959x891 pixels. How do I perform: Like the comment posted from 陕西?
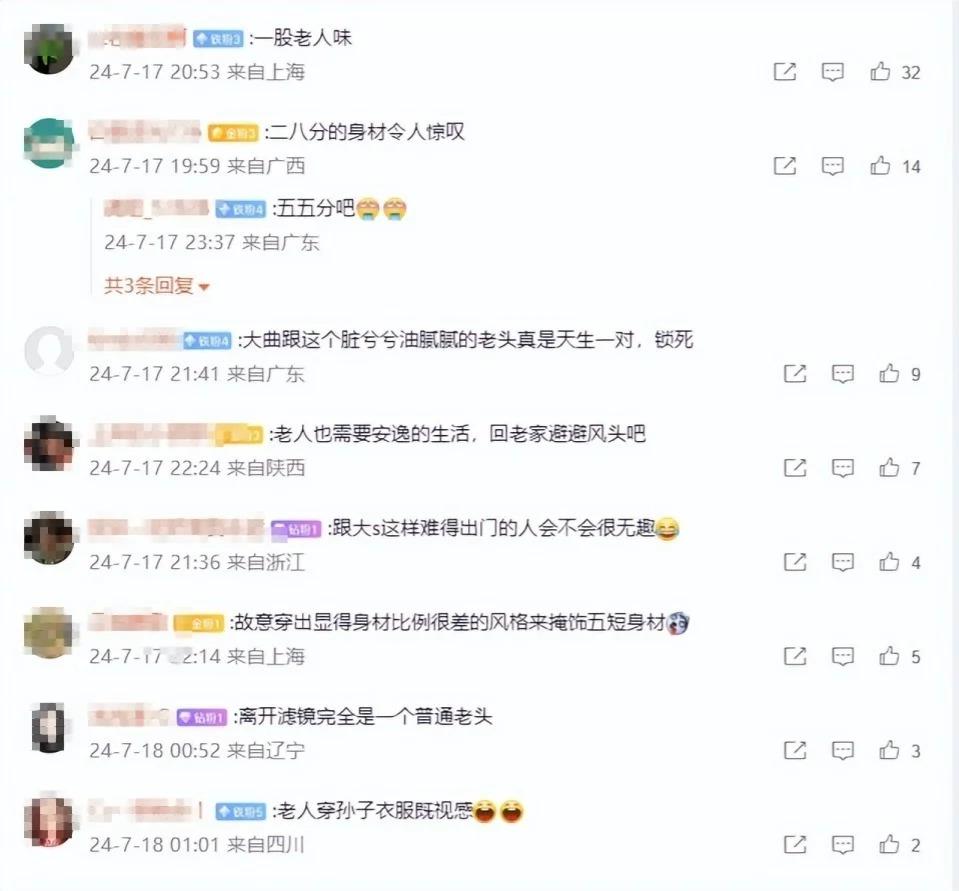(x=889, y=467)
